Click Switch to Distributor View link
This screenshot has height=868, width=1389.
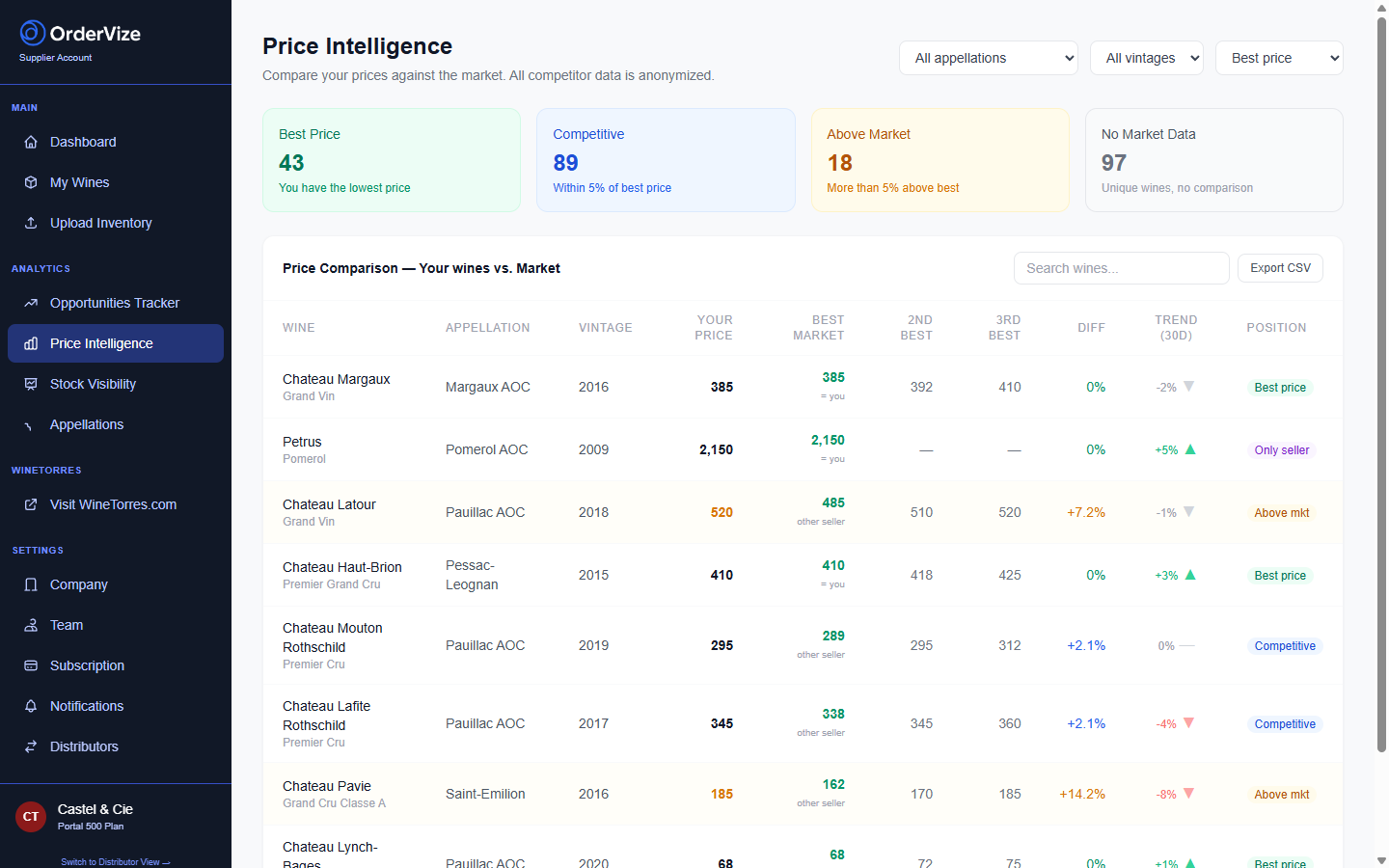click(x=115, y=862)
